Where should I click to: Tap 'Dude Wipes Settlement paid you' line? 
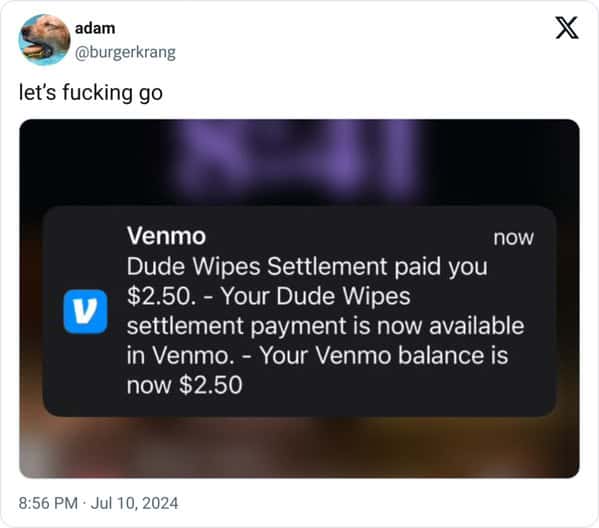307,266
